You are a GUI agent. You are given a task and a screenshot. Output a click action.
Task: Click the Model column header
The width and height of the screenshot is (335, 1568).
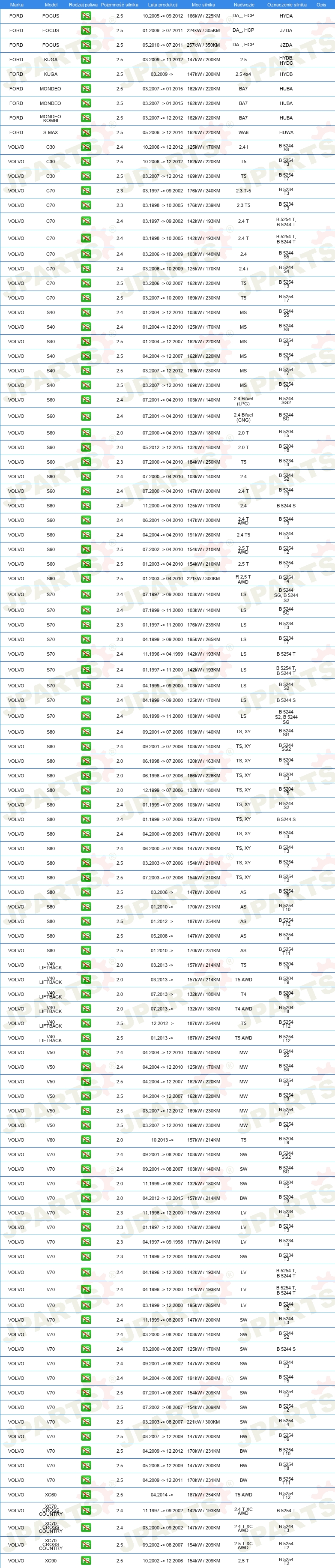point(51,4)
